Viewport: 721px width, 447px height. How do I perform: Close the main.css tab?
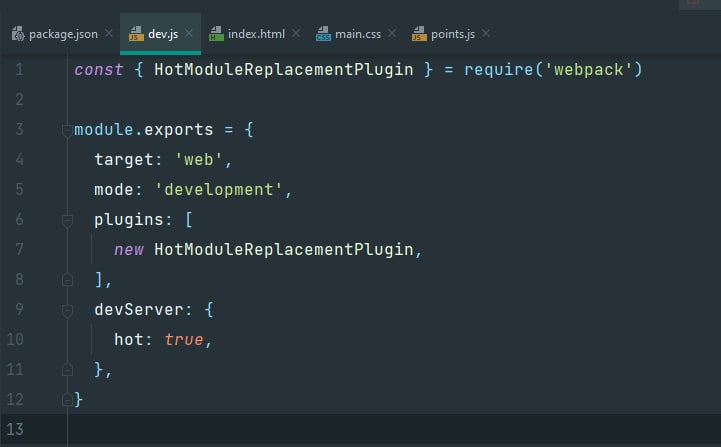tap(392, 34)
